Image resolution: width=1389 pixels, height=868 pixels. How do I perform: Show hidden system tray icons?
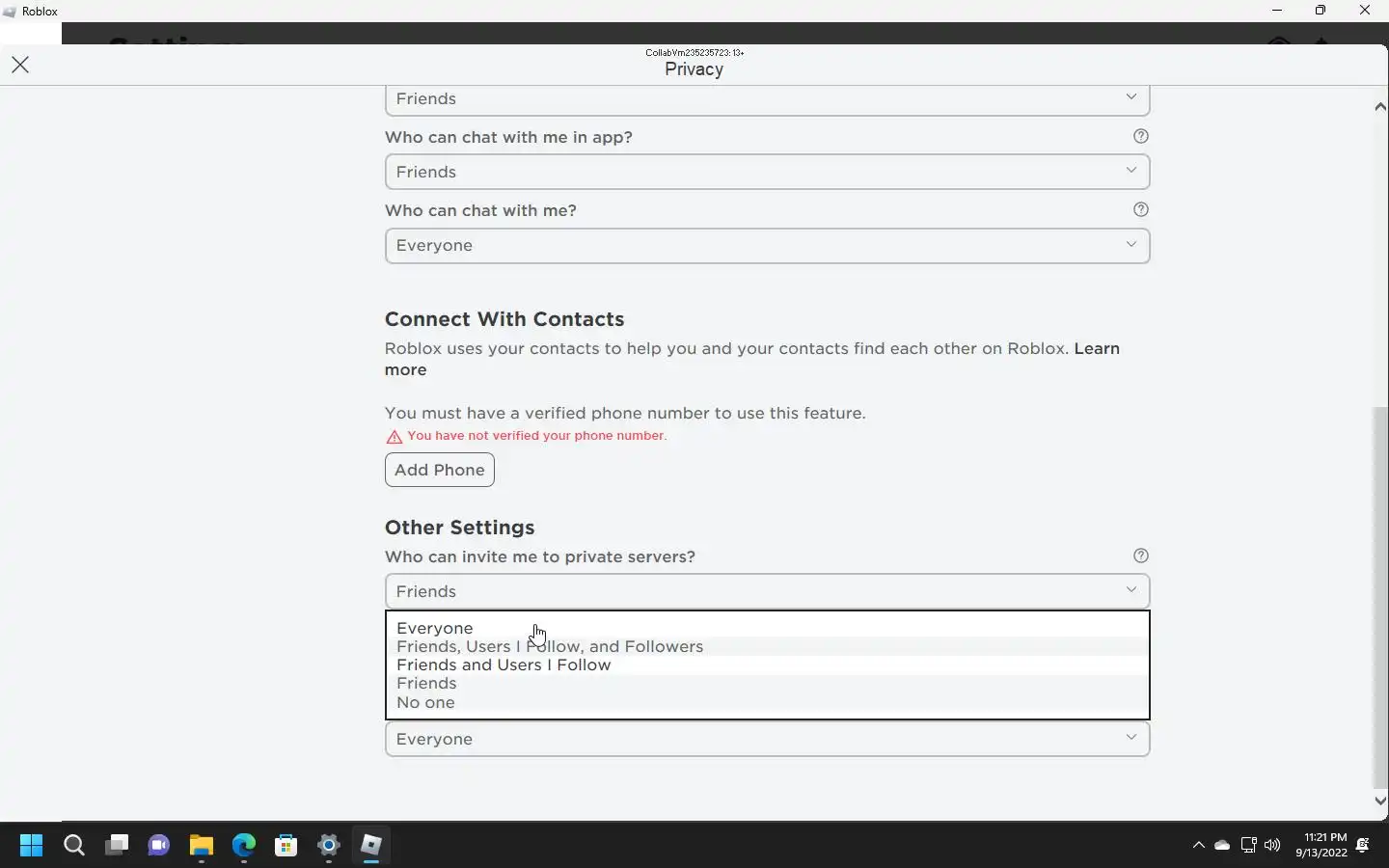[1199, 846]
